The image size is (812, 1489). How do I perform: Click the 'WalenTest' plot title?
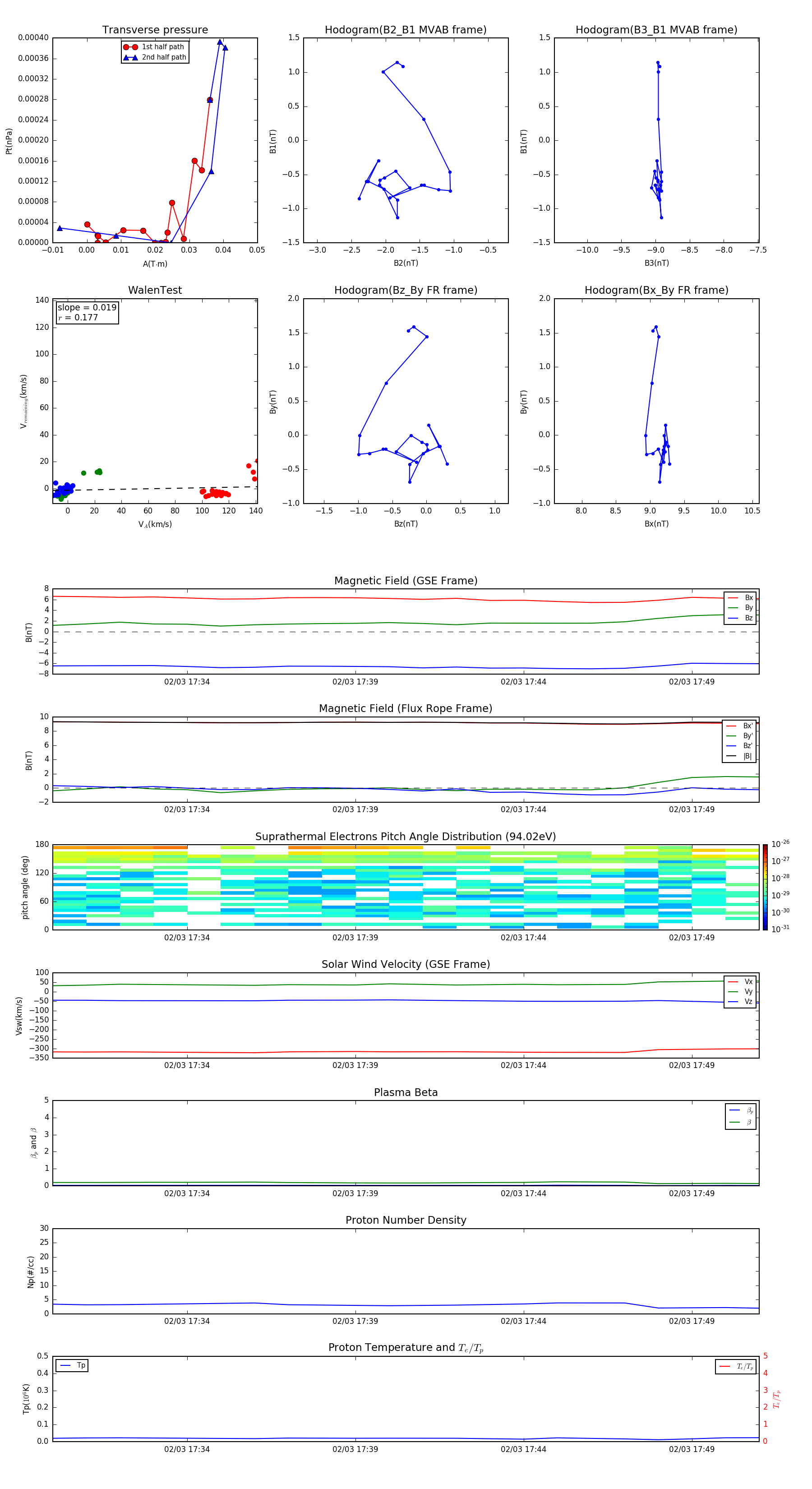[x=155, y=290]
